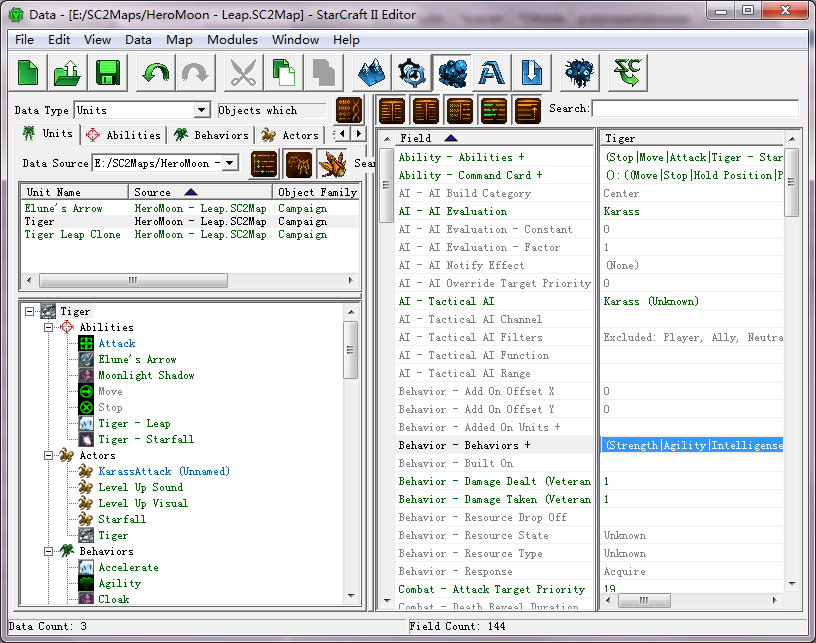
Task: Sort by the Field column header arrow
Action: point(451,138)
